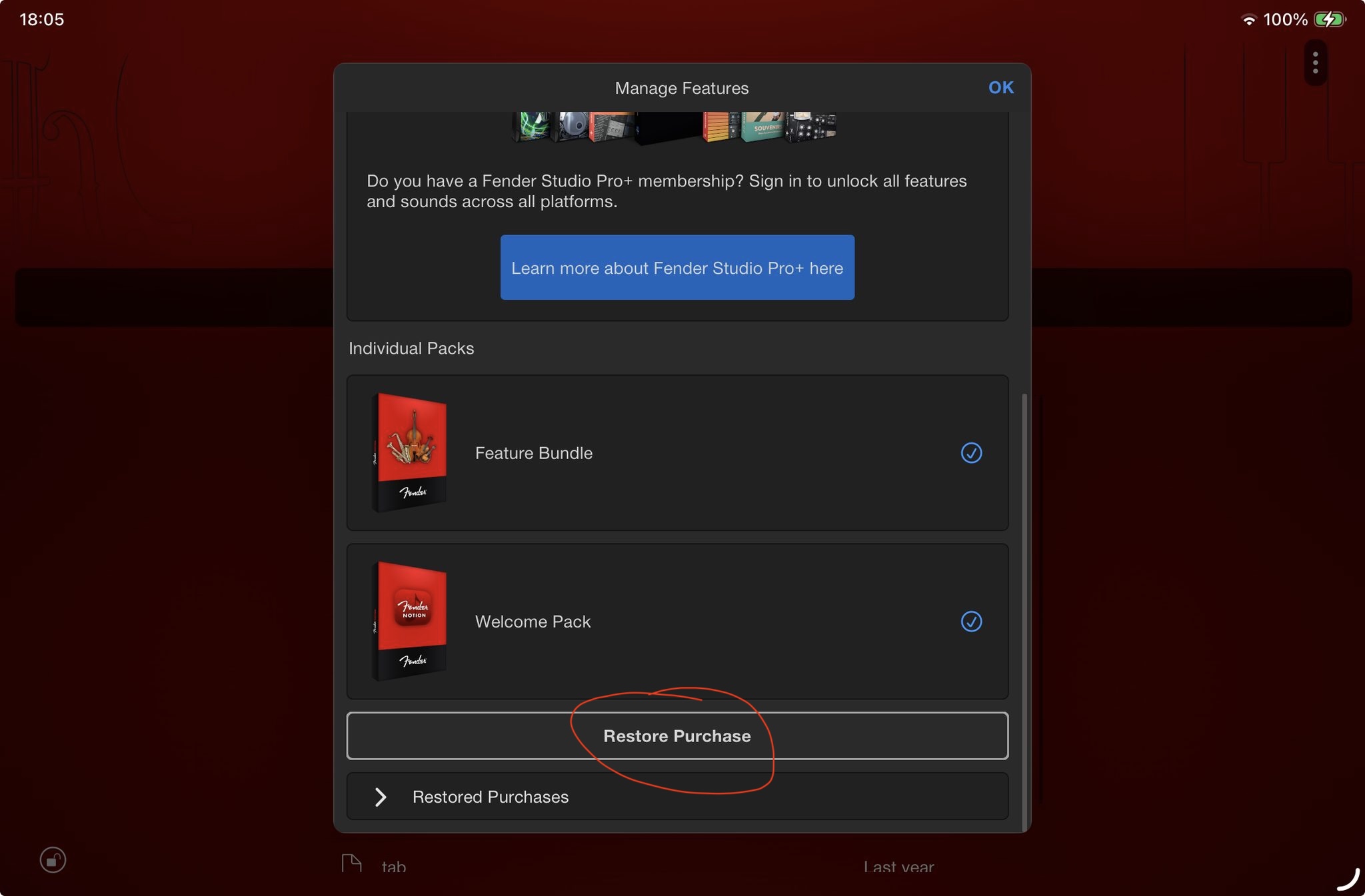Select the Feature Bundle label

coord(534,453)
